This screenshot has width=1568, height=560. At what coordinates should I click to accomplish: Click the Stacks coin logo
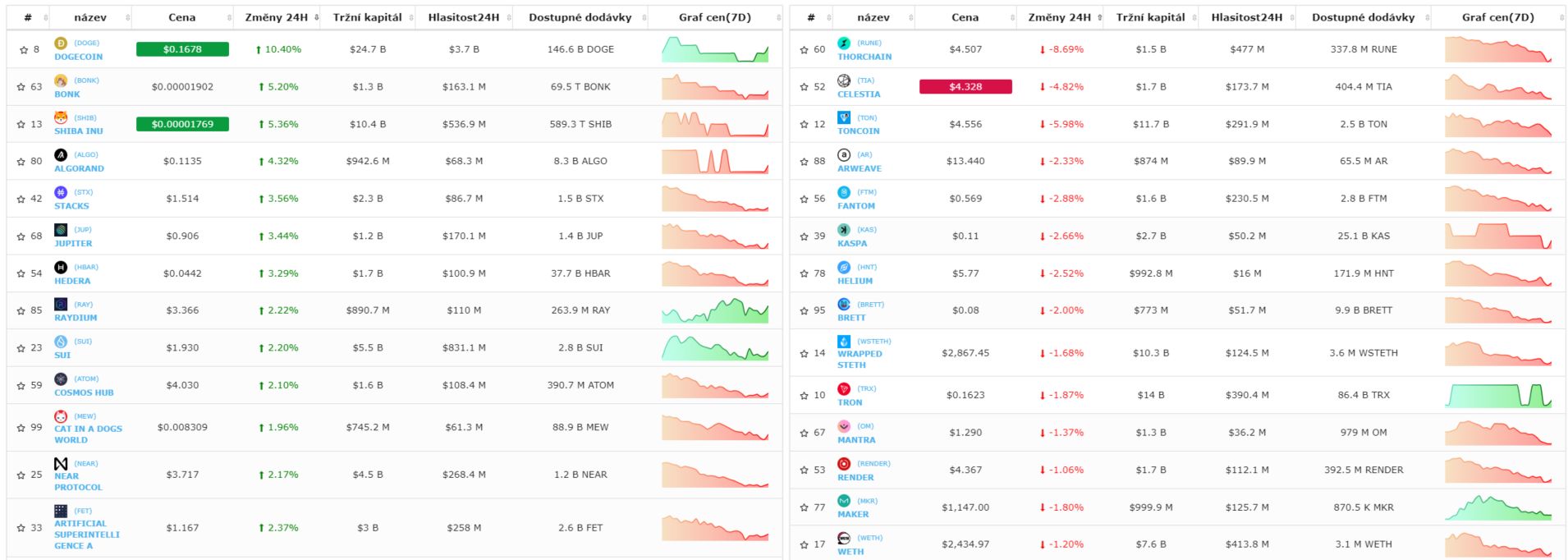click(61, 192)
